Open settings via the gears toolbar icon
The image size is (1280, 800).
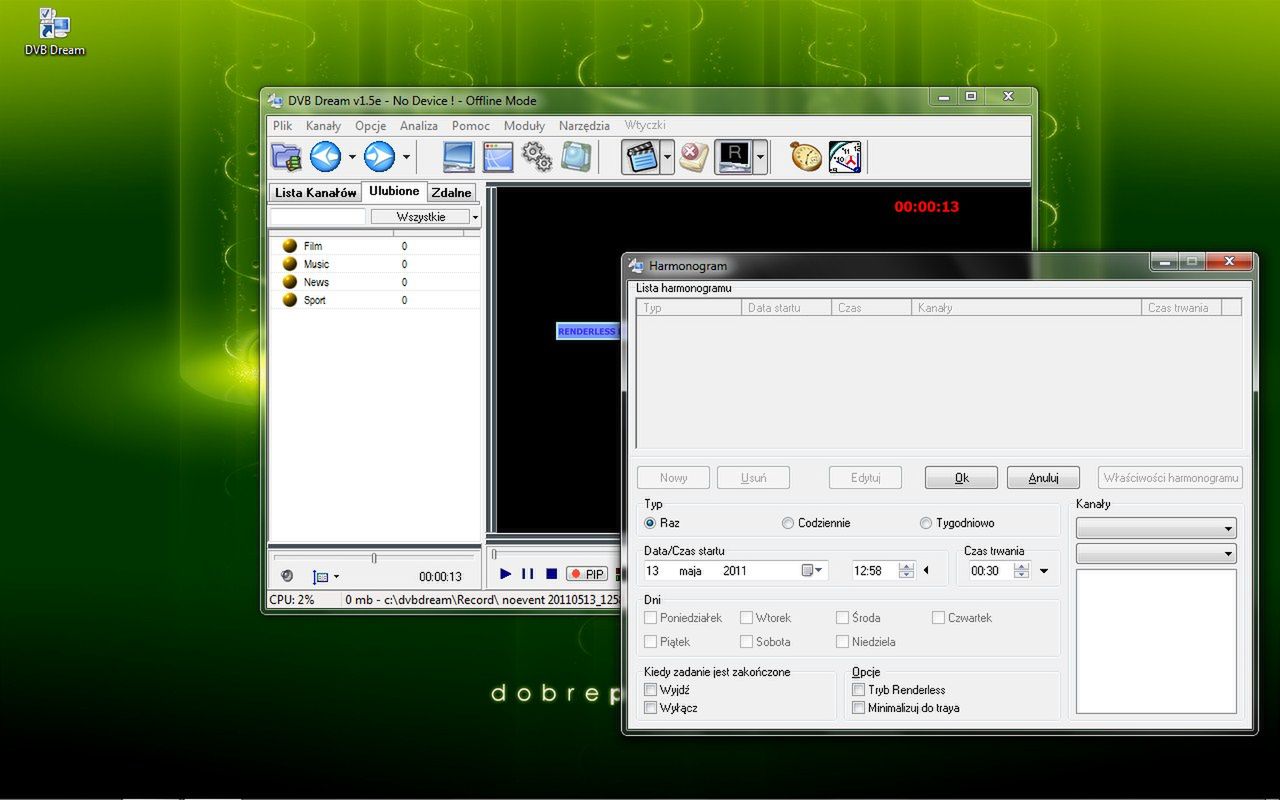(x=537, y=157)
